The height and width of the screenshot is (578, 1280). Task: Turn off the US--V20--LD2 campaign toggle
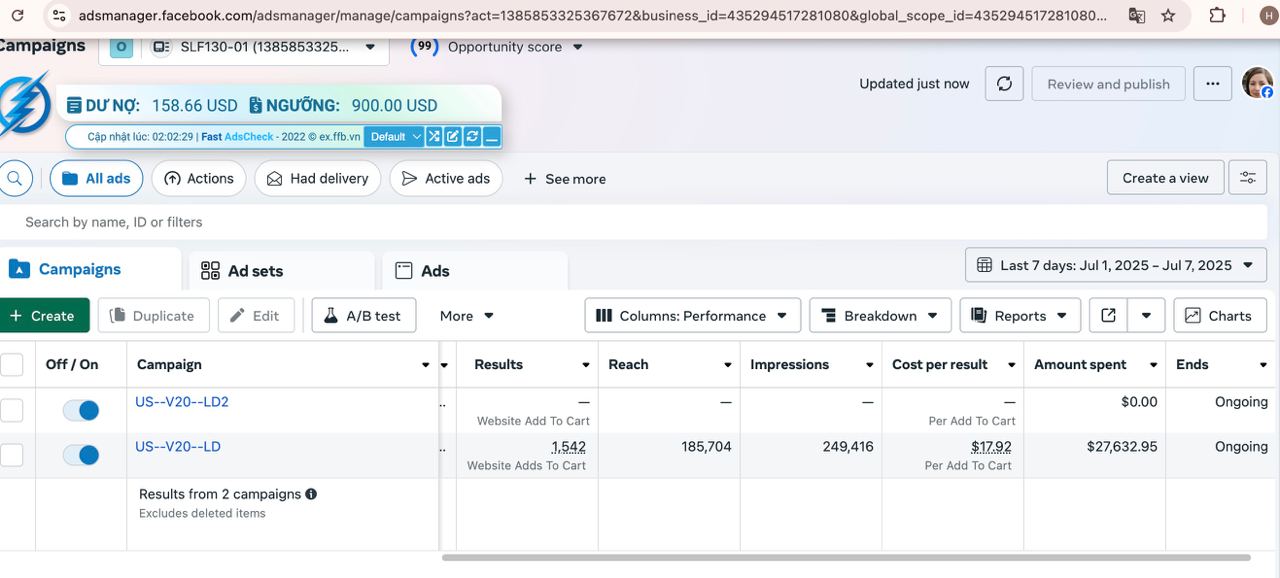(81, 410)
